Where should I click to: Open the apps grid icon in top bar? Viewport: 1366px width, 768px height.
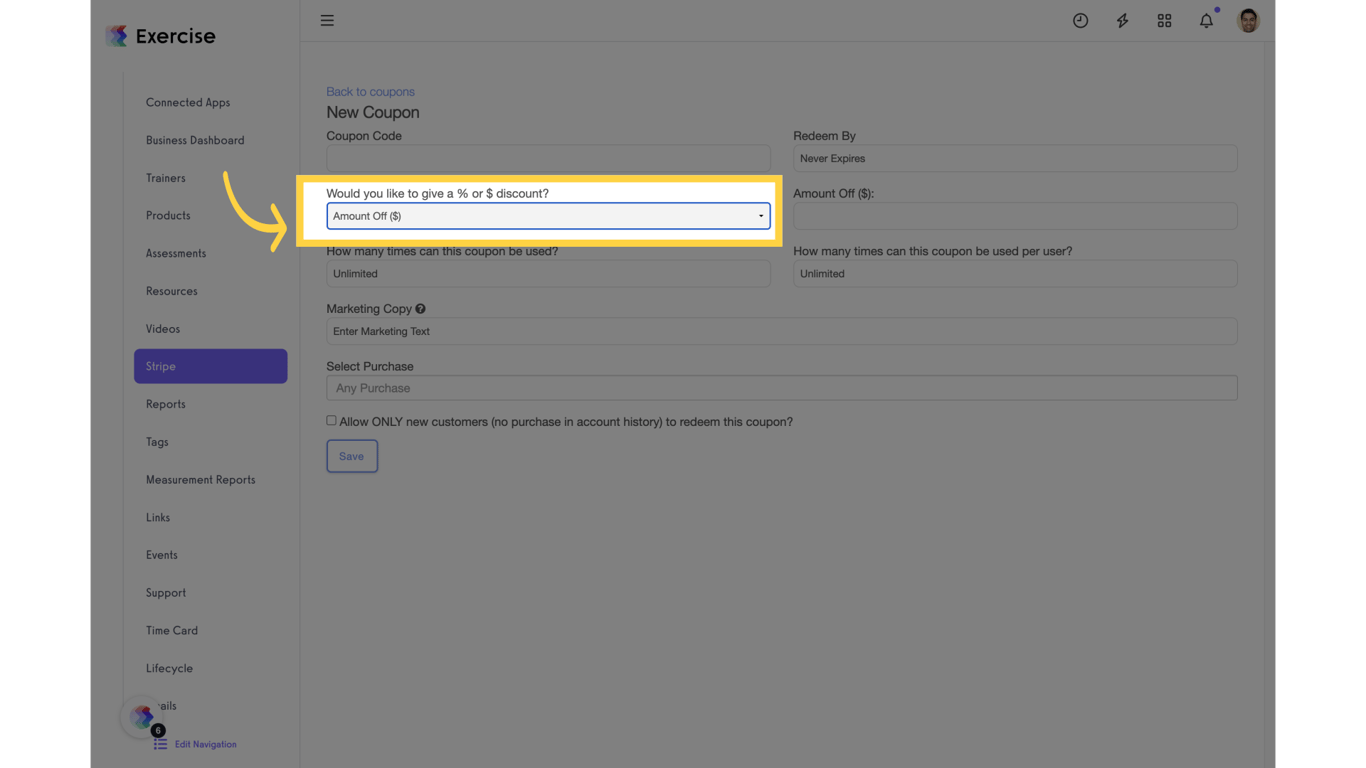(x=1164, y=20)
